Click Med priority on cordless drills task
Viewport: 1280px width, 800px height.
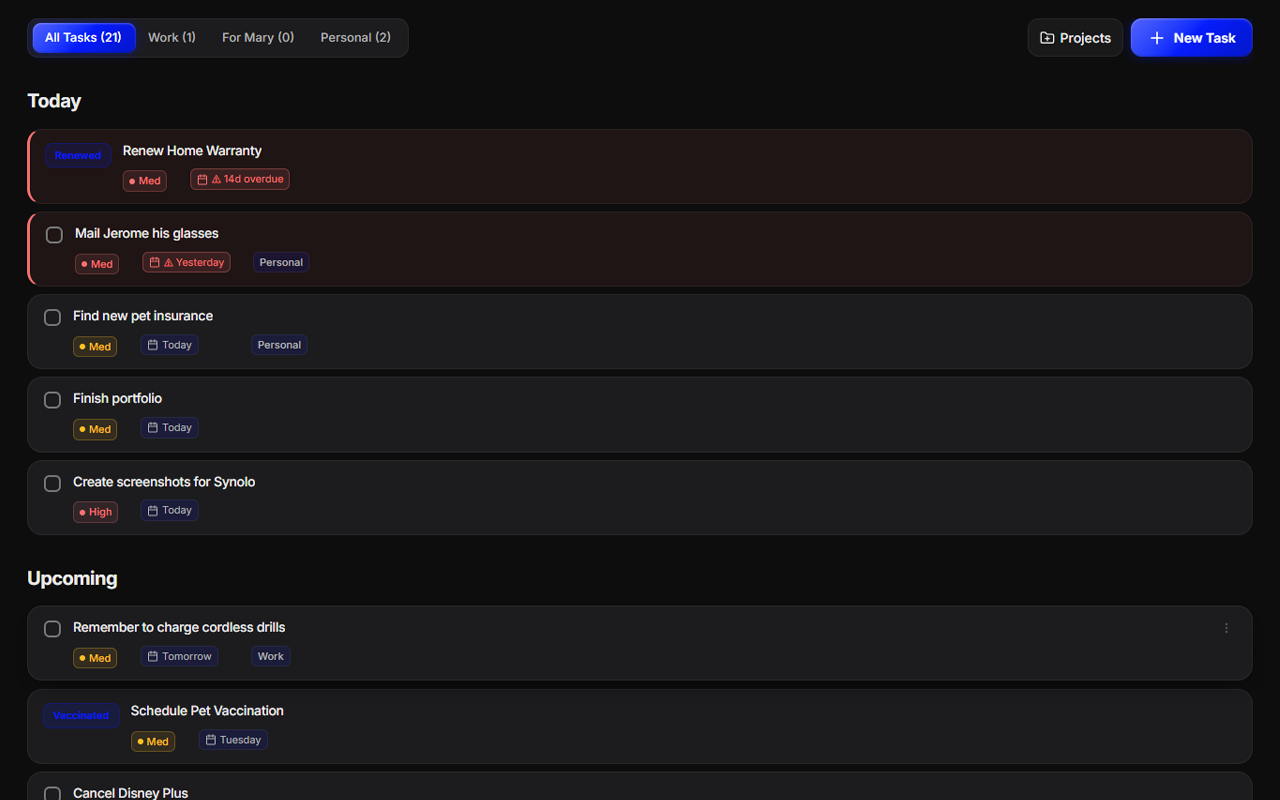(x=95, y=658)
